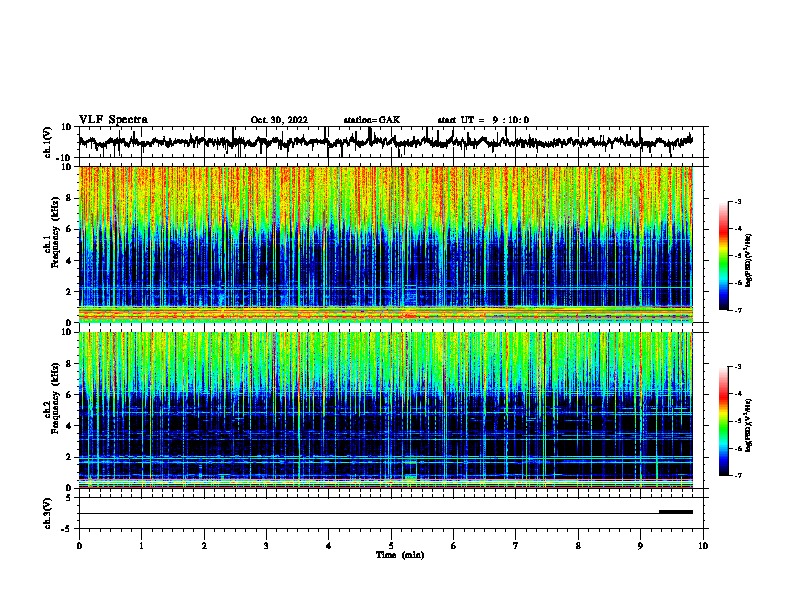
Task: Click the -7 value below ch.2 colorbar
Action: click(738, 475)
